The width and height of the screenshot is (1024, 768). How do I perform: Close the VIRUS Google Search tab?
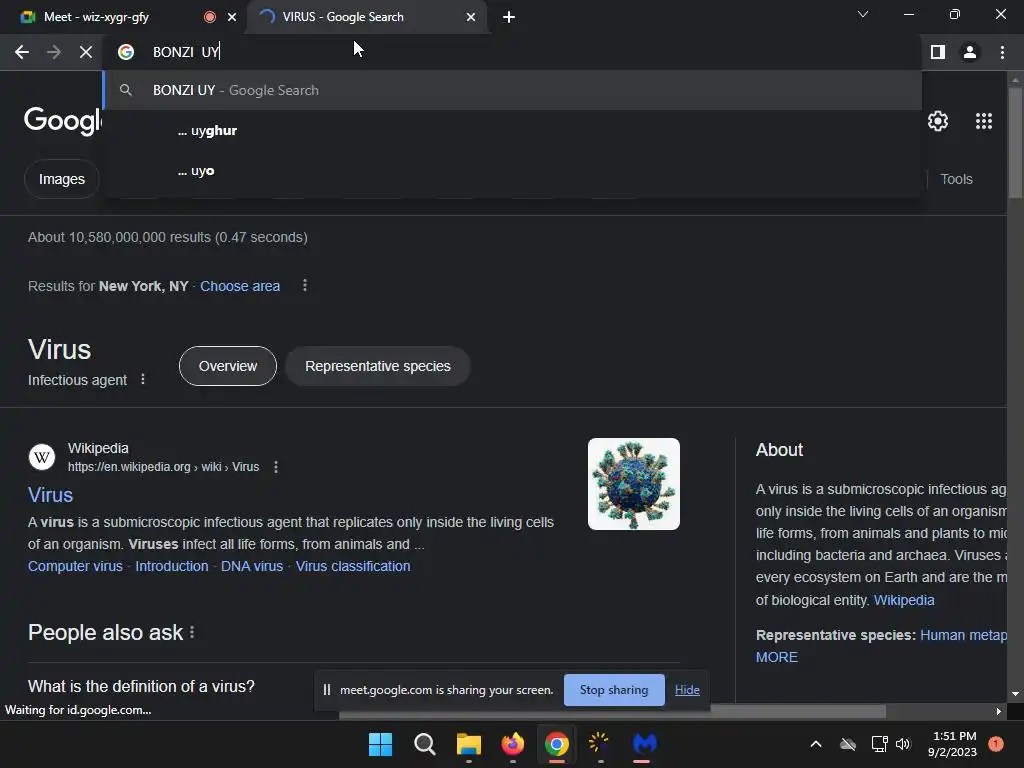471,17
